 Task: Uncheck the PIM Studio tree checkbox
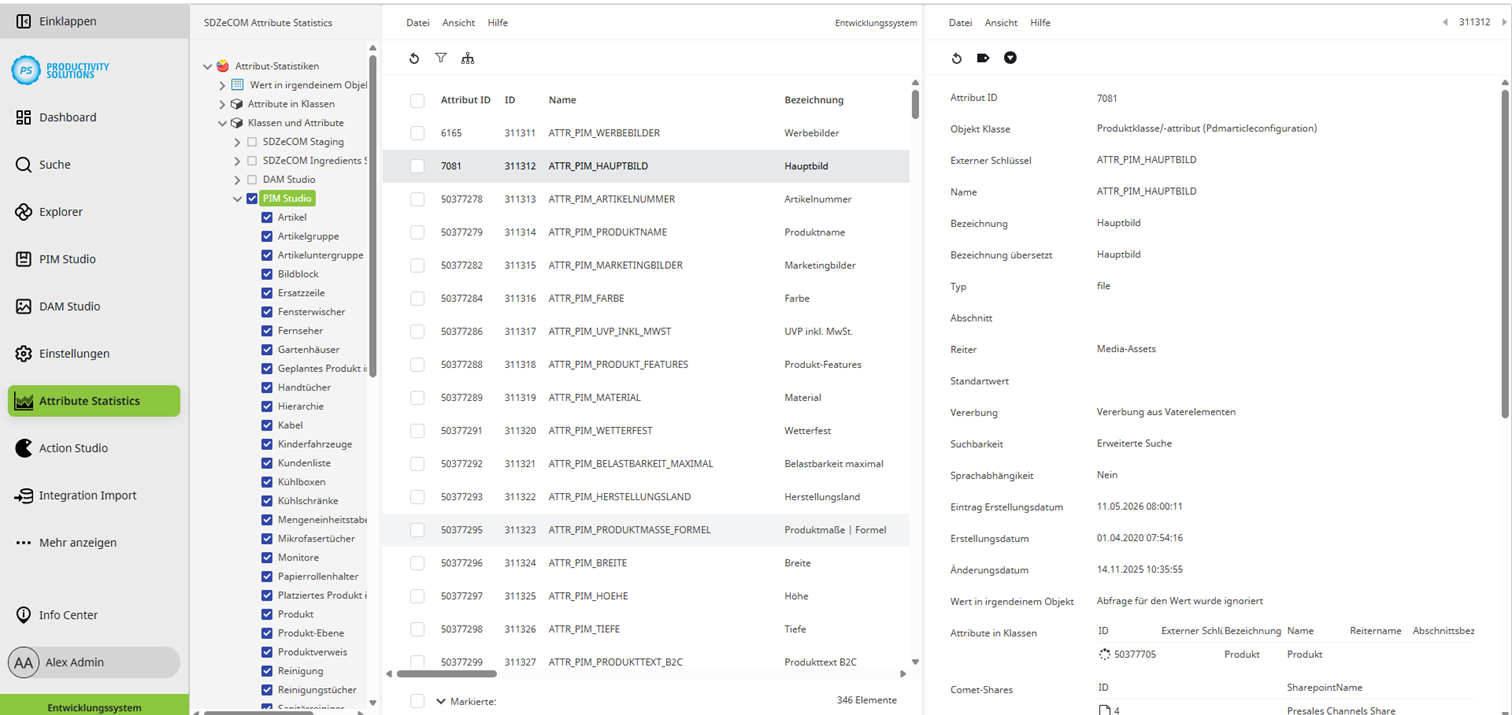pyautogui.click(x=252, y=198)
